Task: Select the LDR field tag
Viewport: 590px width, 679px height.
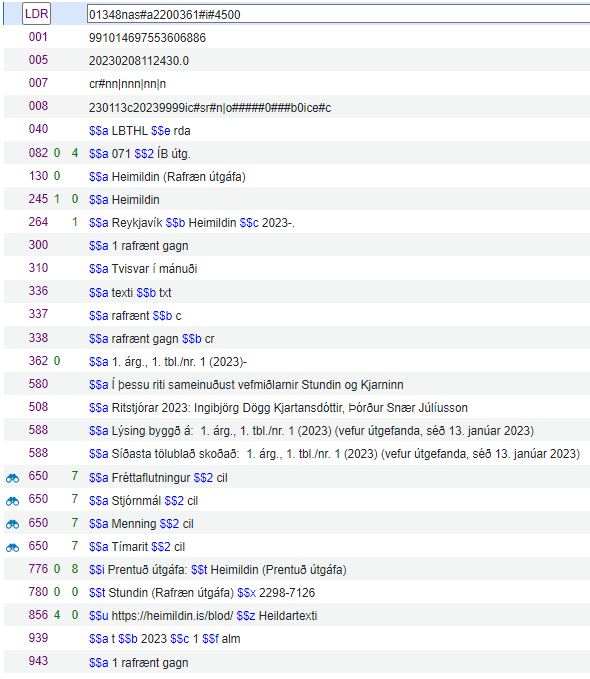Action: pos(36,14)
